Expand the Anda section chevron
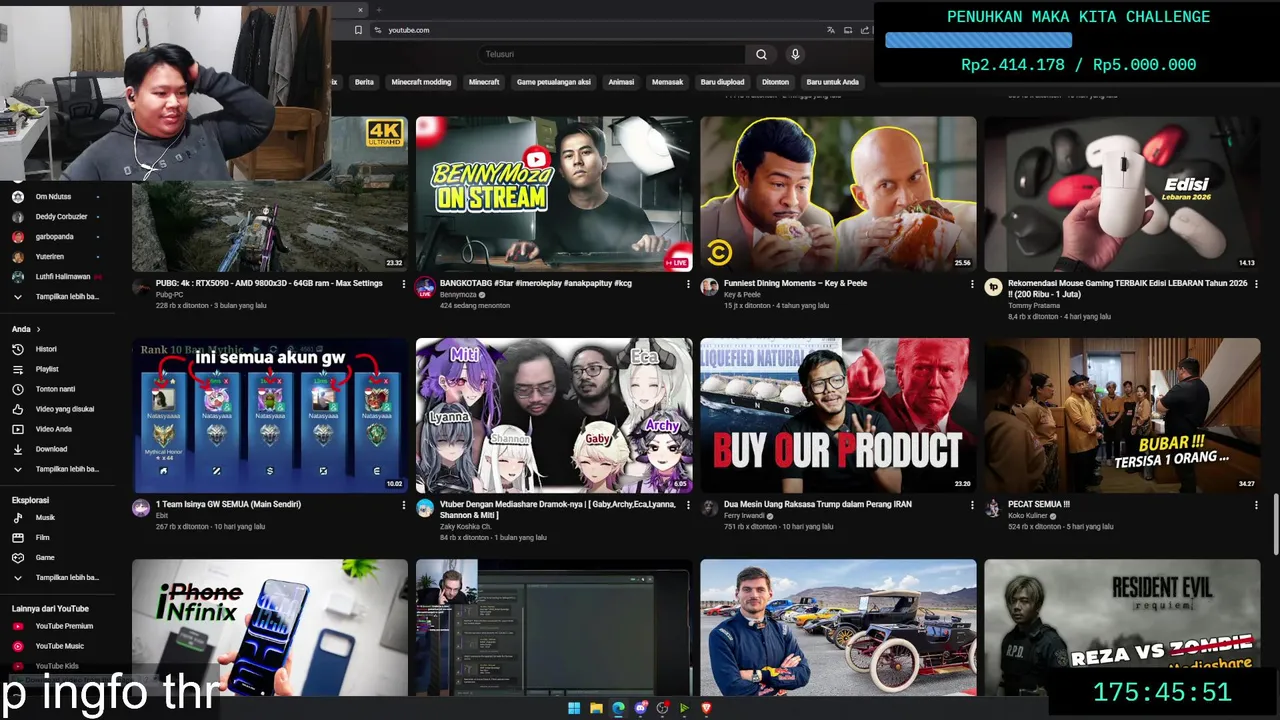Image resolution: width=1280 pixels, height=720 pixels. point(38,329)
